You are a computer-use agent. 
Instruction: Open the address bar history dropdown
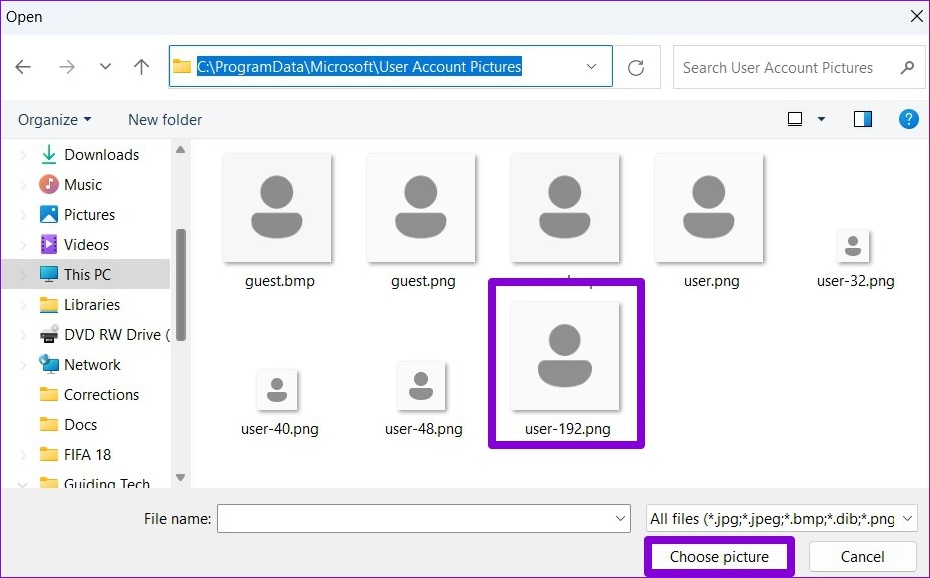coord(591,66)
